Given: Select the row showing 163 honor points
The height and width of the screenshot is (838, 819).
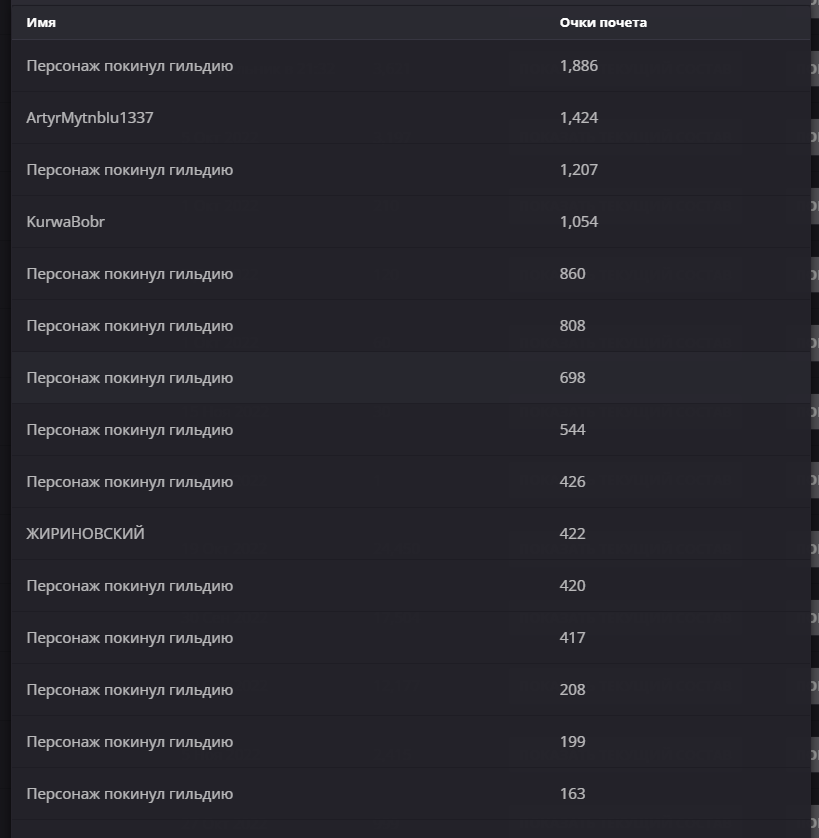Looking at the screenshot, I should click(411, 794).
